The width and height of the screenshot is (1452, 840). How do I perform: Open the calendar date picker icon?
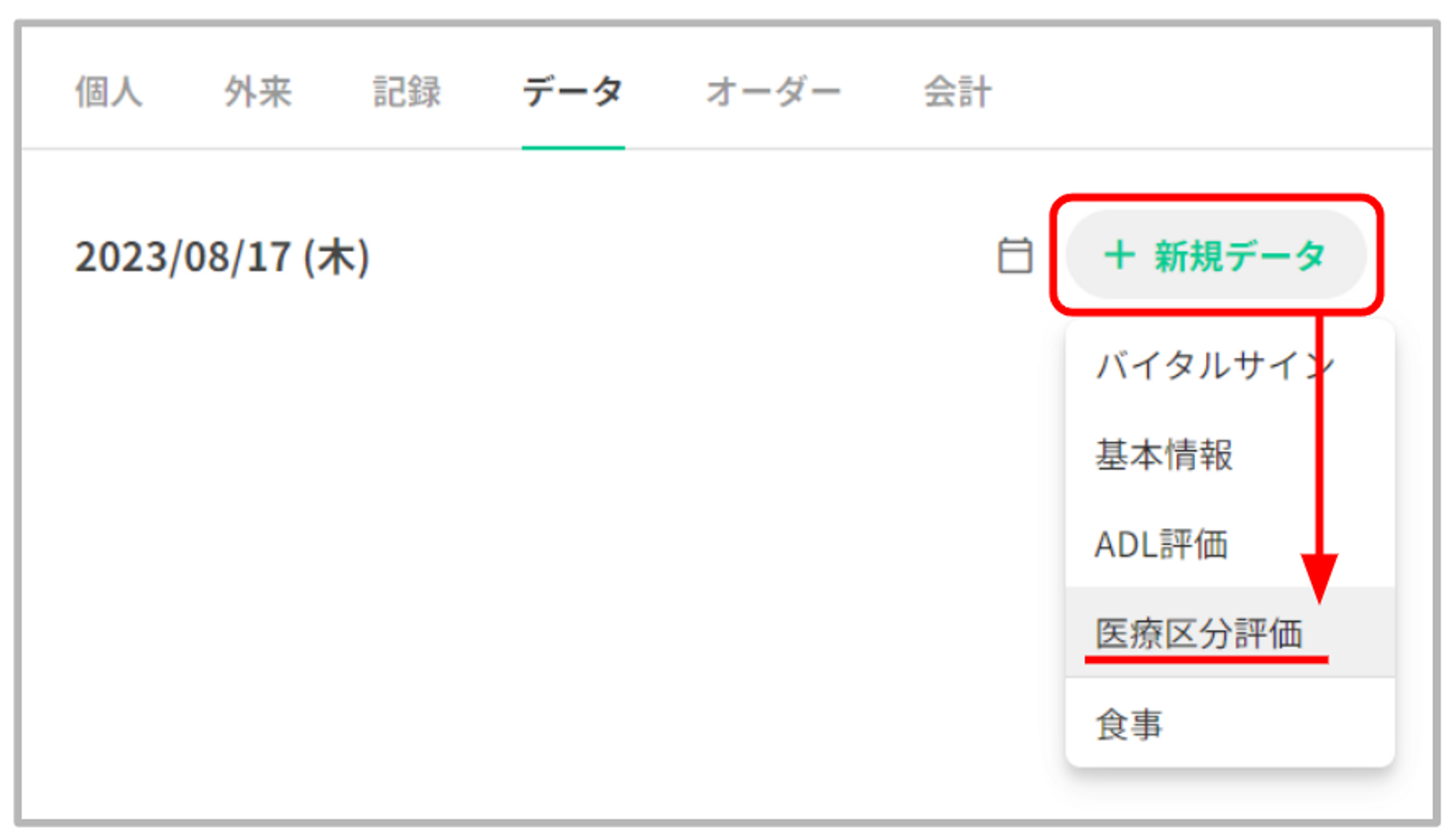(x=1014, y=256)
